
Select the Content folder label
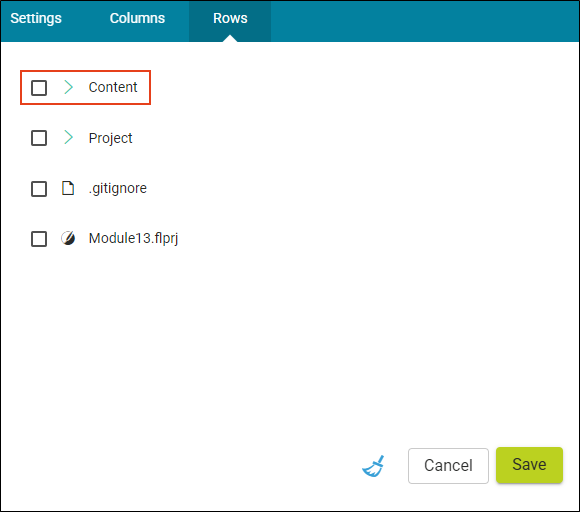tap(113, 87)
